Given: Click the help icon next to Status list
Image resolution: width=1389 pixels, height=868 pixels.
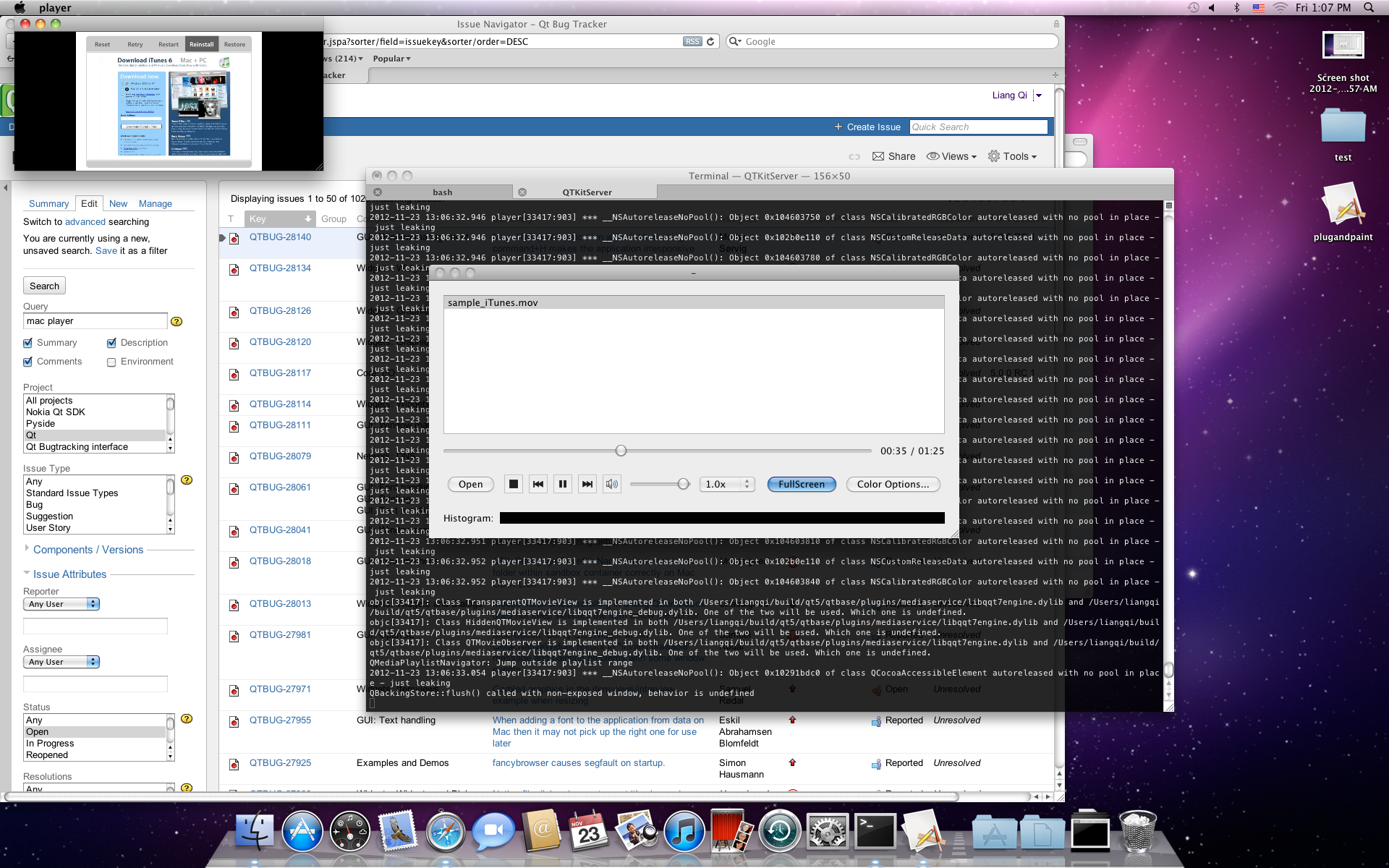Looking at the screenshot, I should point(187,718).
